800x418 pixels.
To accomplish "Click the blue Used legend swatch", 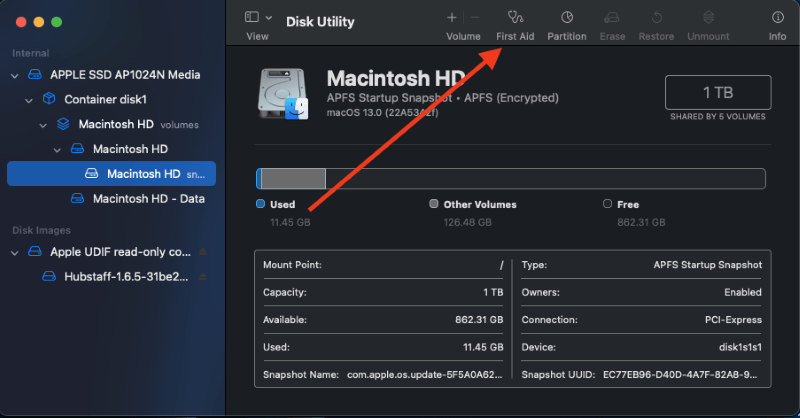I will click(260, 204).
